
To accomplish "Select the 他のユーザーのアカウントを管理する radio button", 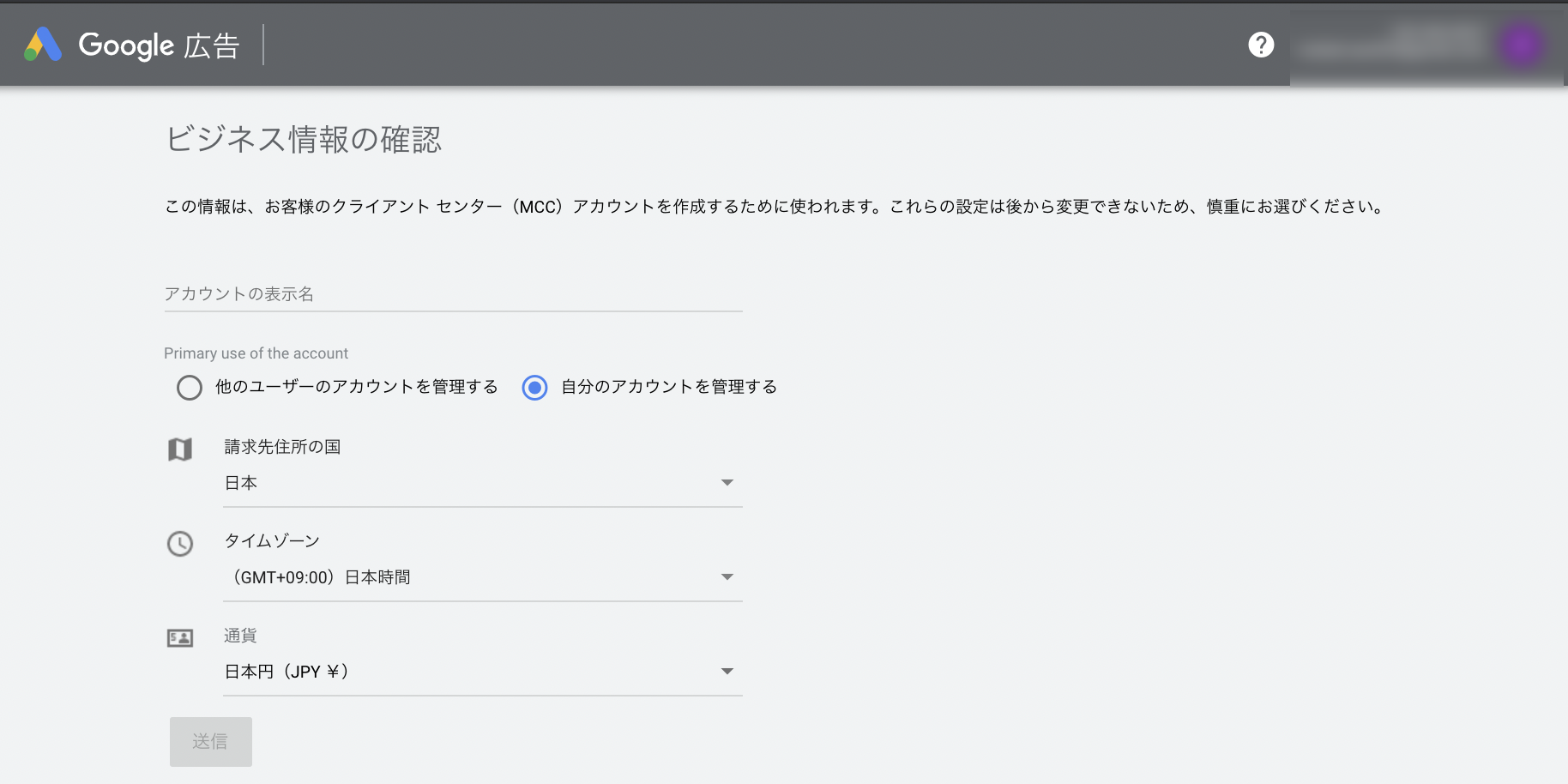I will (x=190, y=388).
